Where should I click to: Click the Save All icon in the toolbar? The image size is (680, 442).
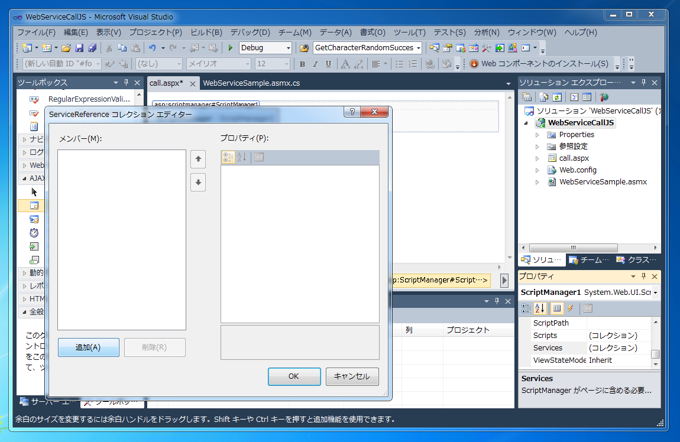[x=92, y=48]
